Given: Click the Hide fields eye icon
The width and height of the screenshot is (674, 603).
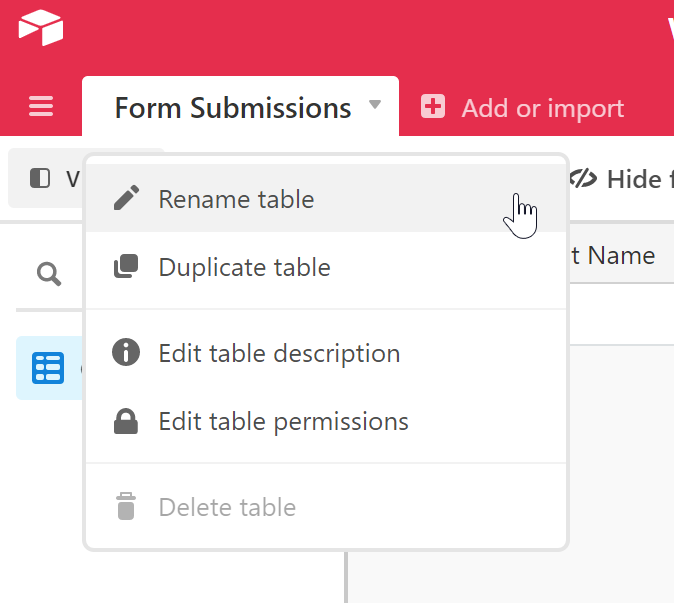Looking at the screenshot, I should 582,178.
